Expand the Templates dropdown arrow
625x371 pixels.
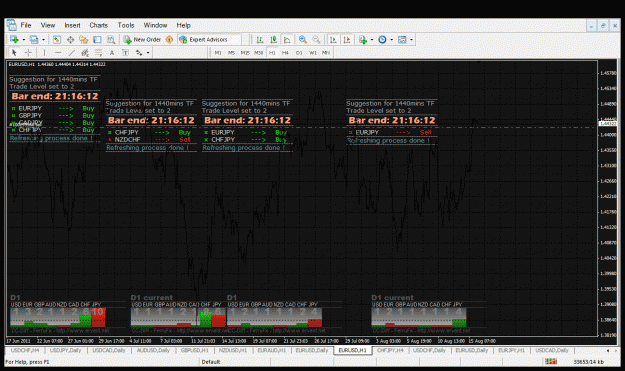[x=411, y=40]
